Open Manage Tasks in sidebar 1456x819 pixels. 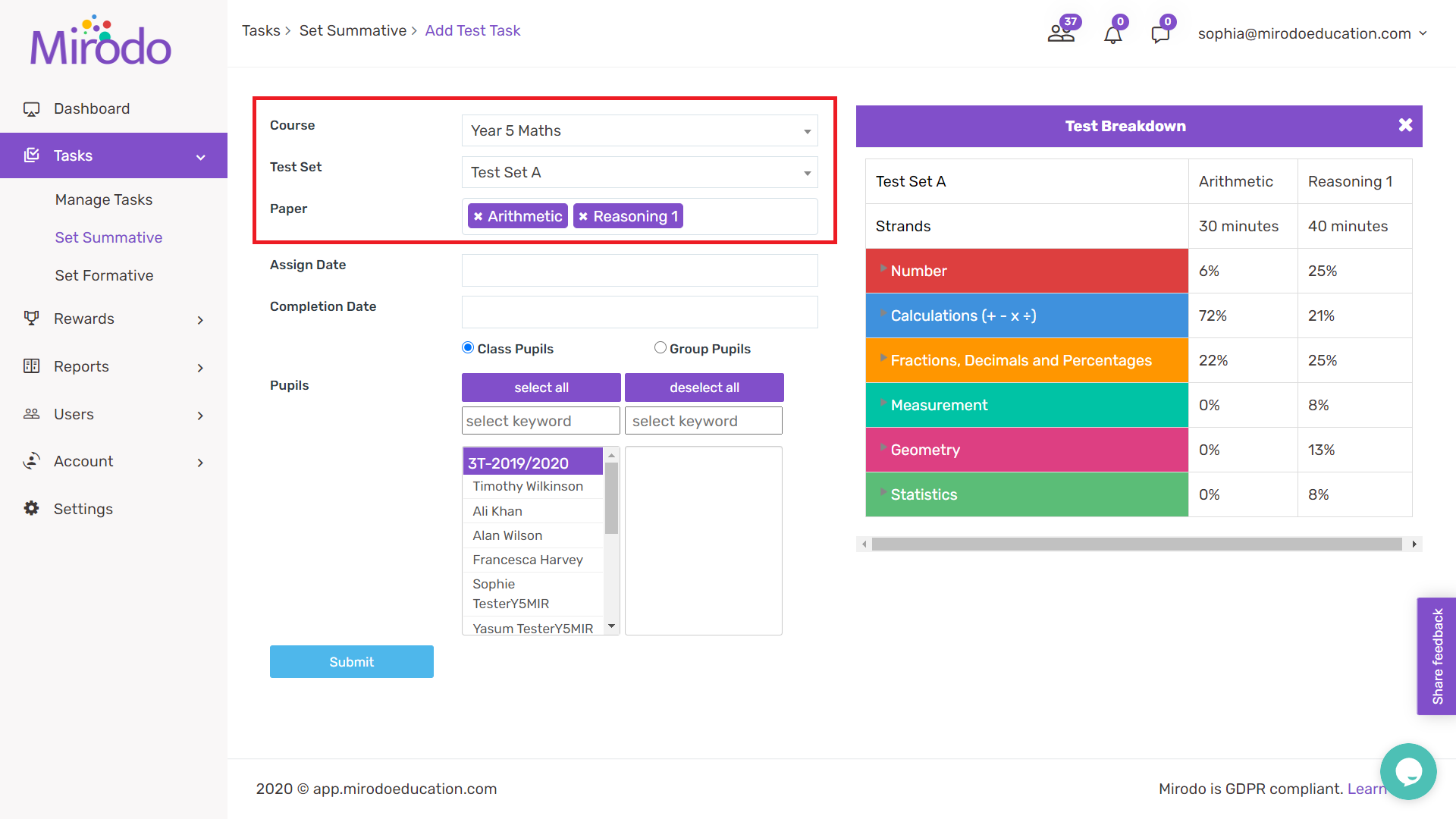pyautogui.click(x=104, y=199)
